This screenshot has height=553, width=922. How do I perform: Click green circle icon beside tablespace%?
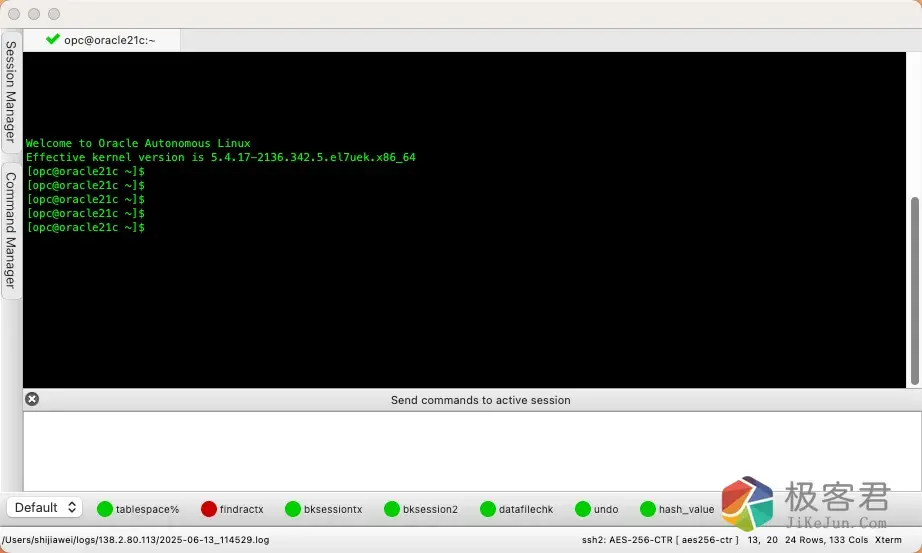click(x=105, y=509)
